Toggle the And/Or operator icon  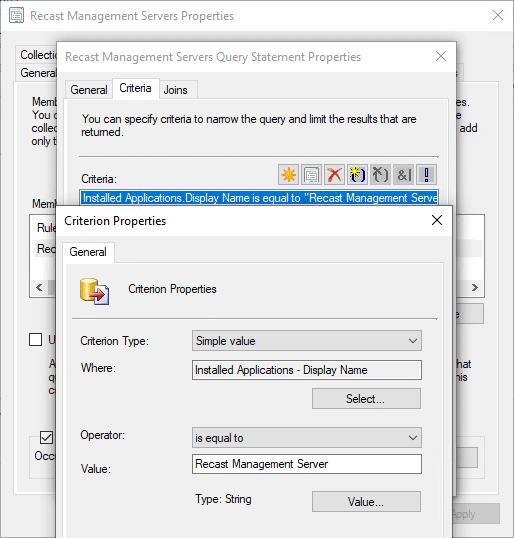pos(403,175)
